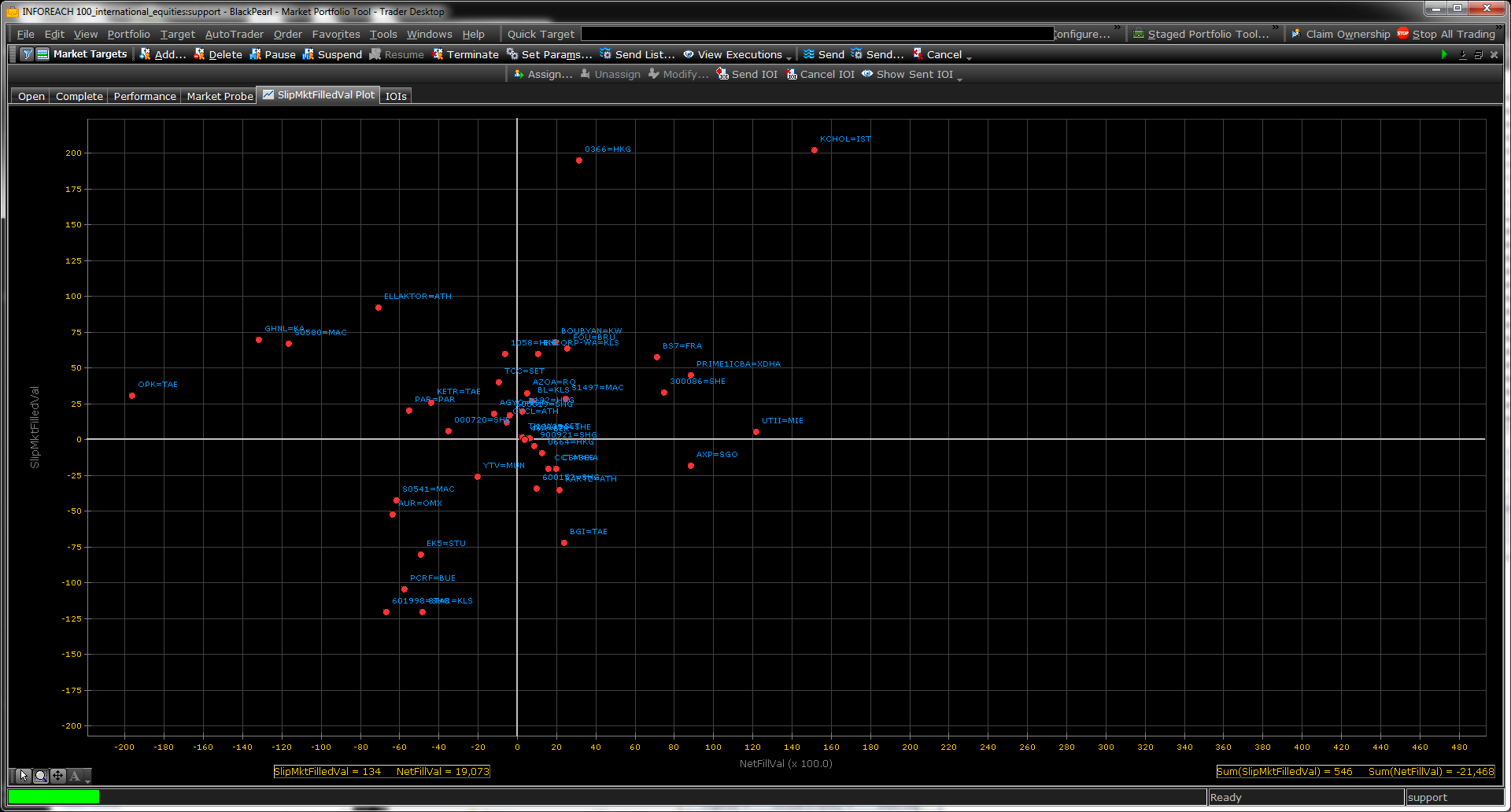The width and height of the screenshot is (1511, 812).
Task: Expand the View Executions toolbar dropdown arrow
Action: click(x=789, y=57)
